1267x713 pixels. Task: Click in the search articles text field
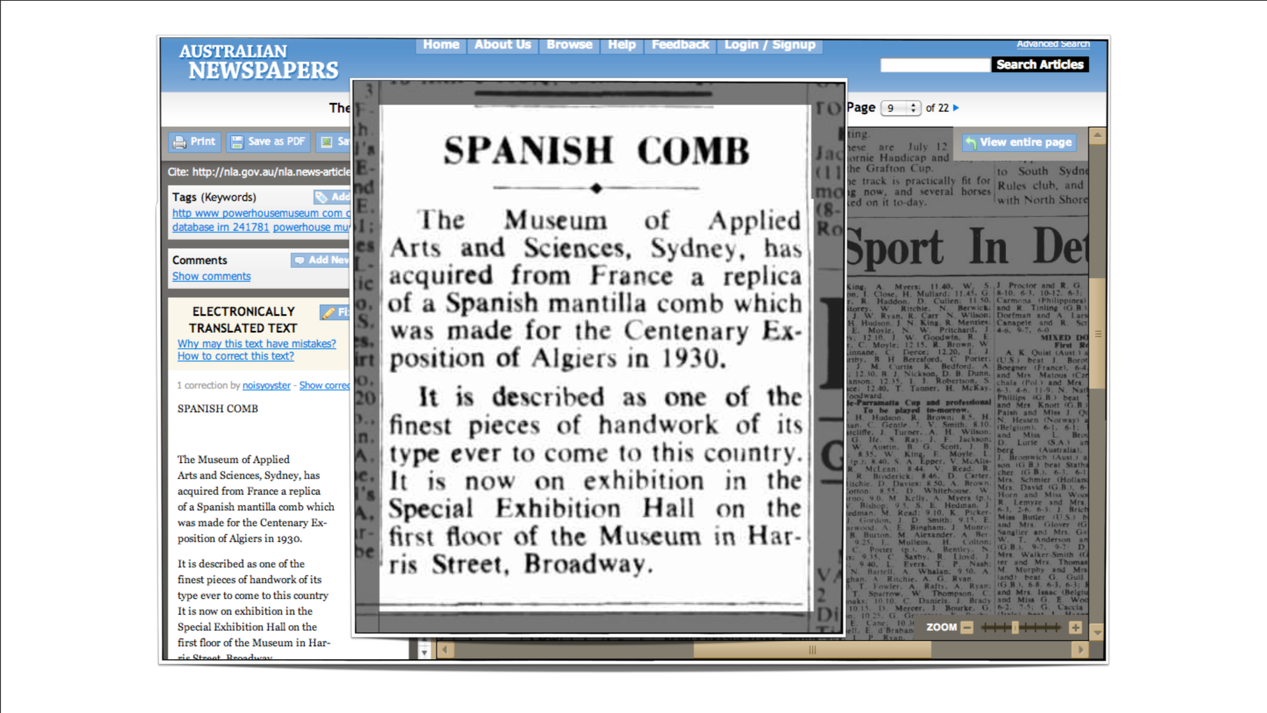935,65
